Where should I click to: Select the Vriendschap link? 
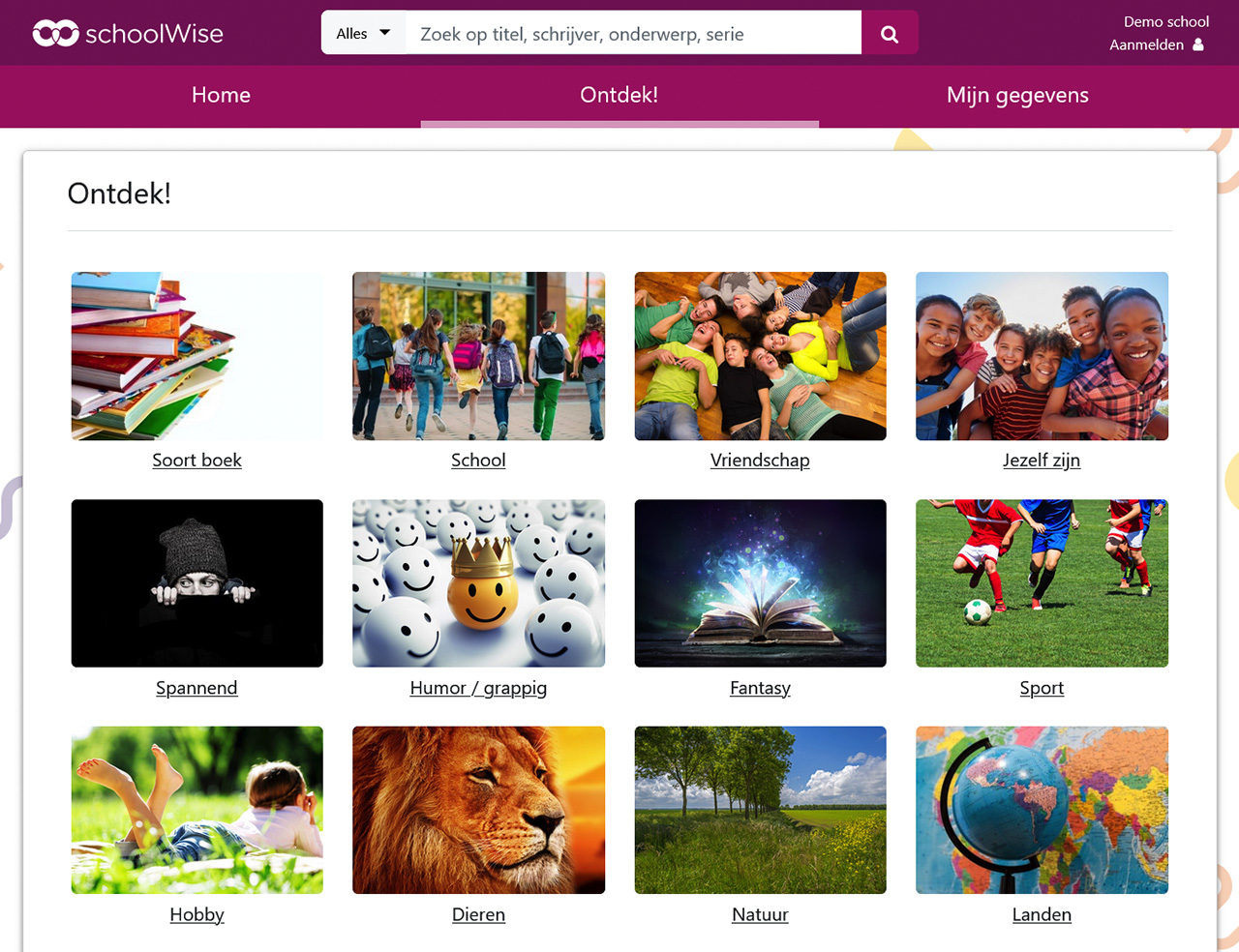click(x=760, y=461)
